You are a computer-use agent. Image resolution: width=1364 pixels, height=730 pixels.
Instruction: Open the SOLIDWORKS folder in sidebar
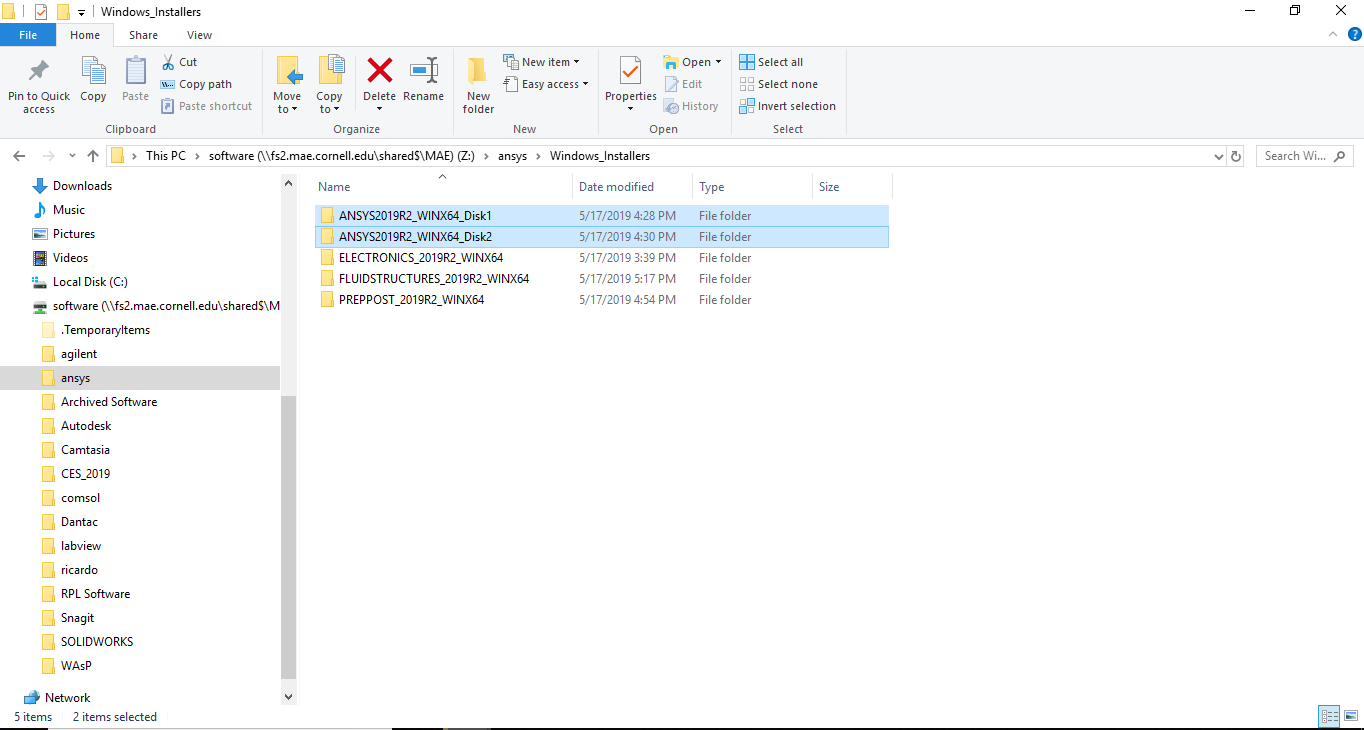pos(97,642)
